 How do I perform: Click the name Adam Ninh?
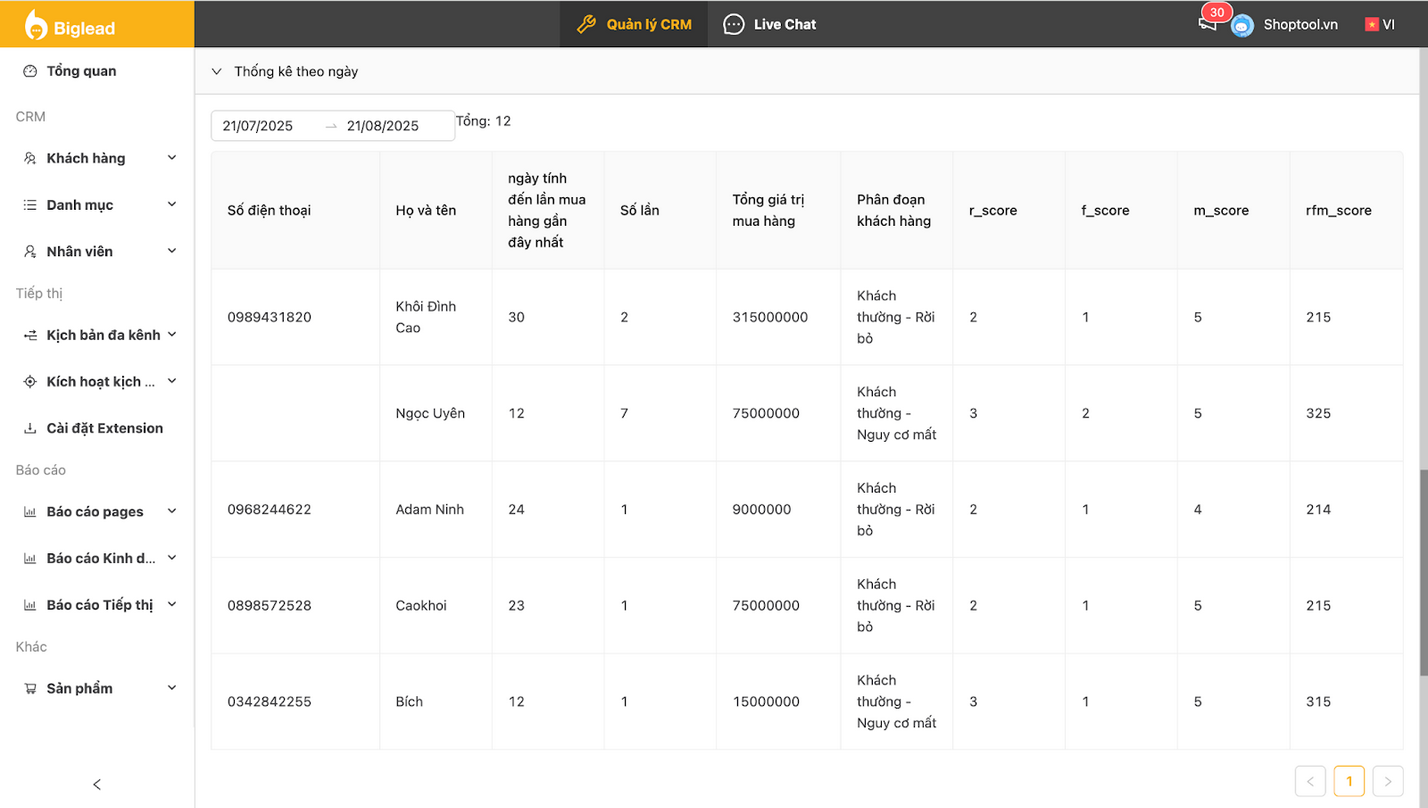[x=430, y=509]
